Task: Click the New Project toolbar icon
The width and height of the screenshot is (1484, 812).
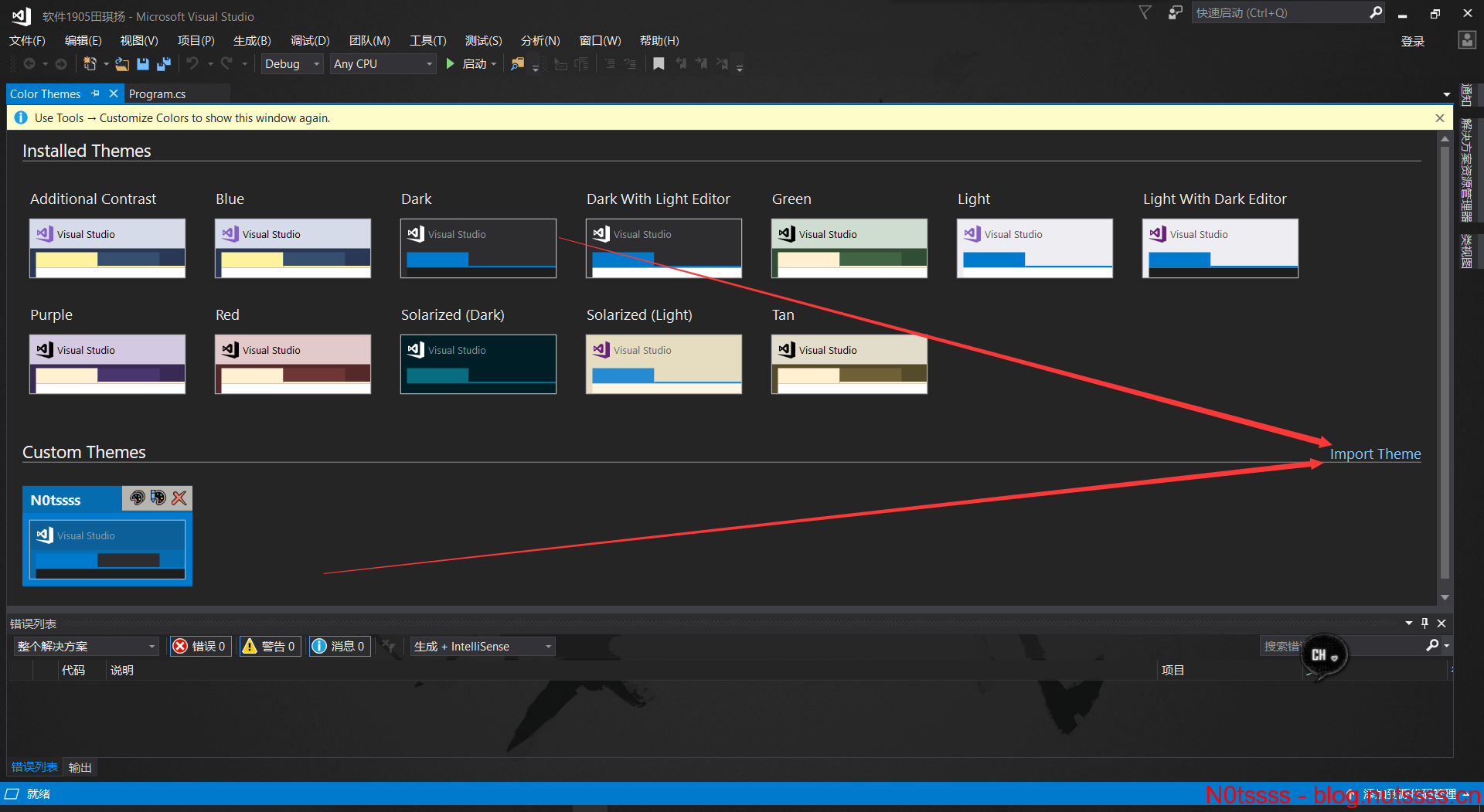Action: click(90, 64)
